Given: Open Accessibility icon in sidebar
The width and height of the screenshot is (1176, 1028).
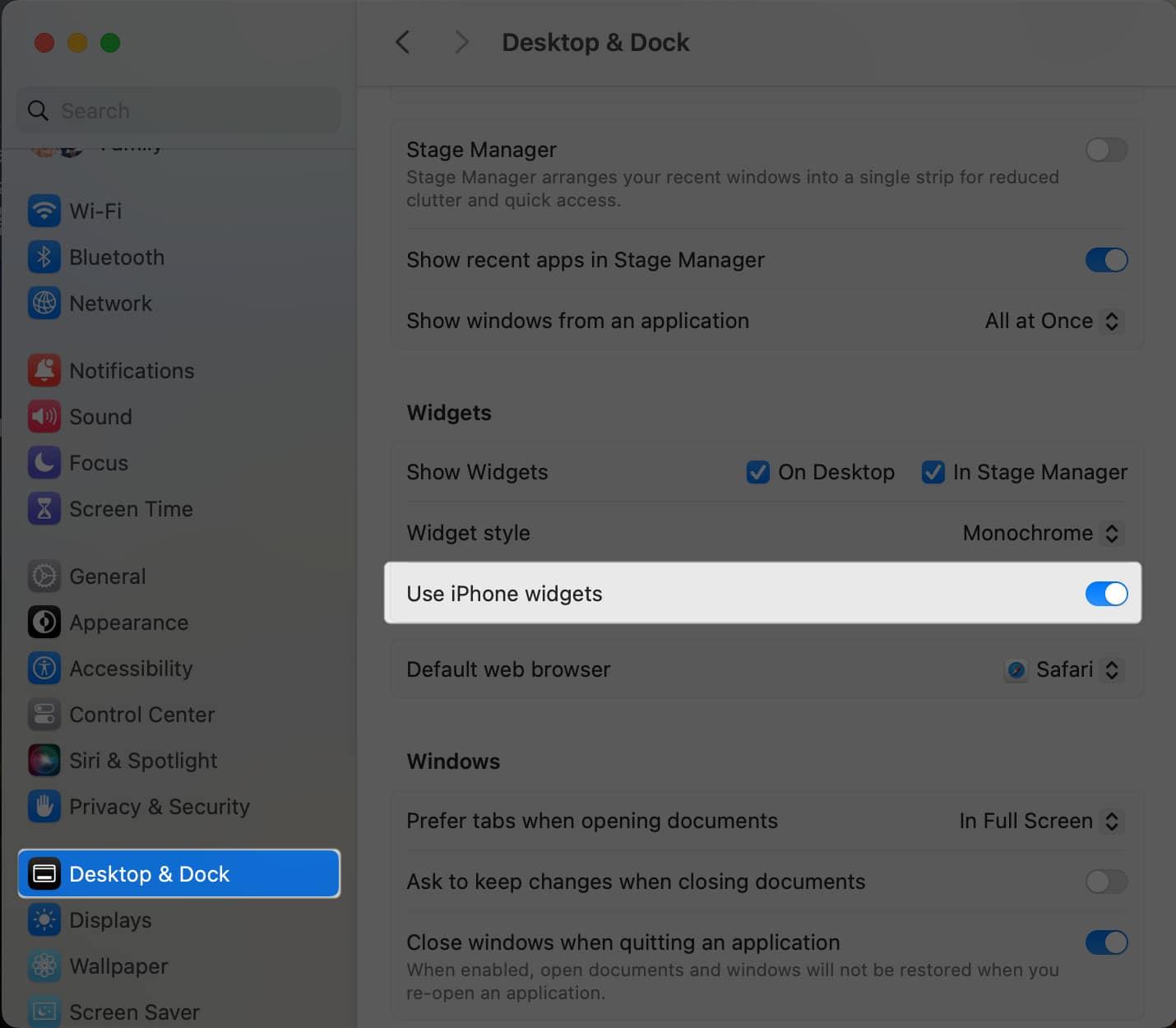Looking at the screenshot, I should click(x=44, y=669).
